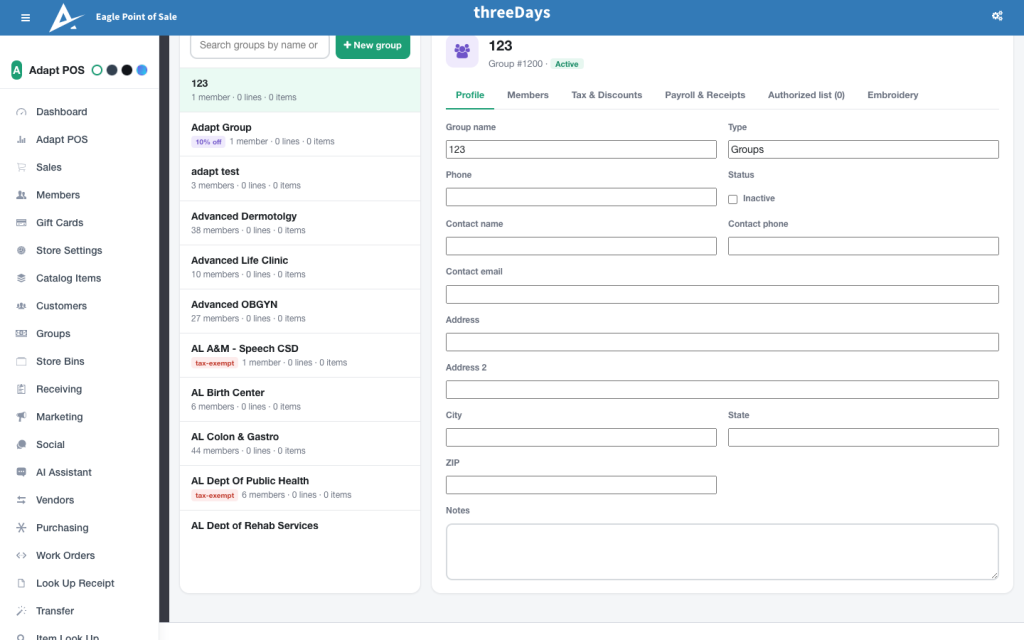Select the white outlined theme circle

(97, 70)
